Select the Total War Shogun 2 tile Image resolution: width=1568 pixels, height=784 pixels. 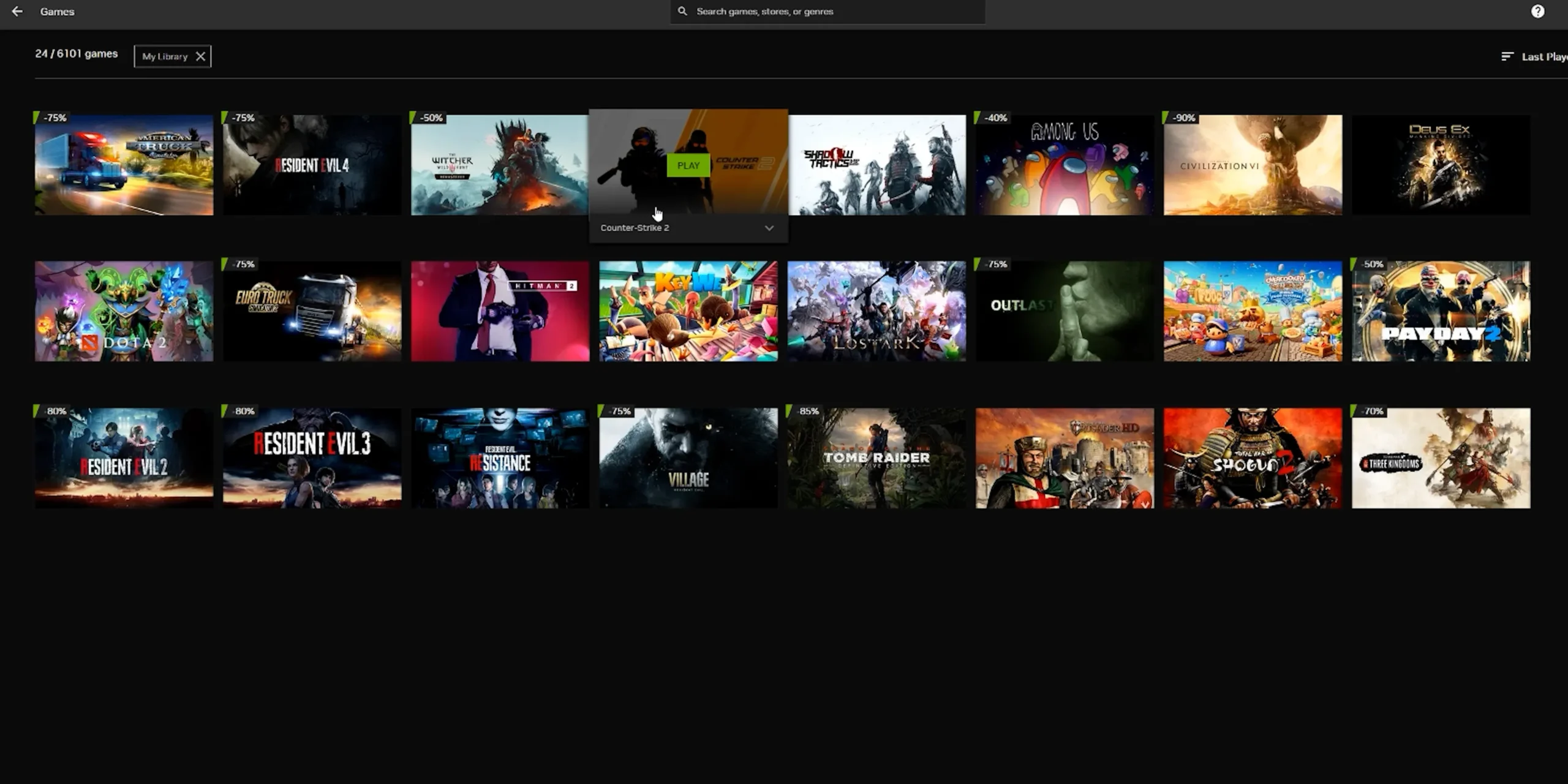point(1253,458)
